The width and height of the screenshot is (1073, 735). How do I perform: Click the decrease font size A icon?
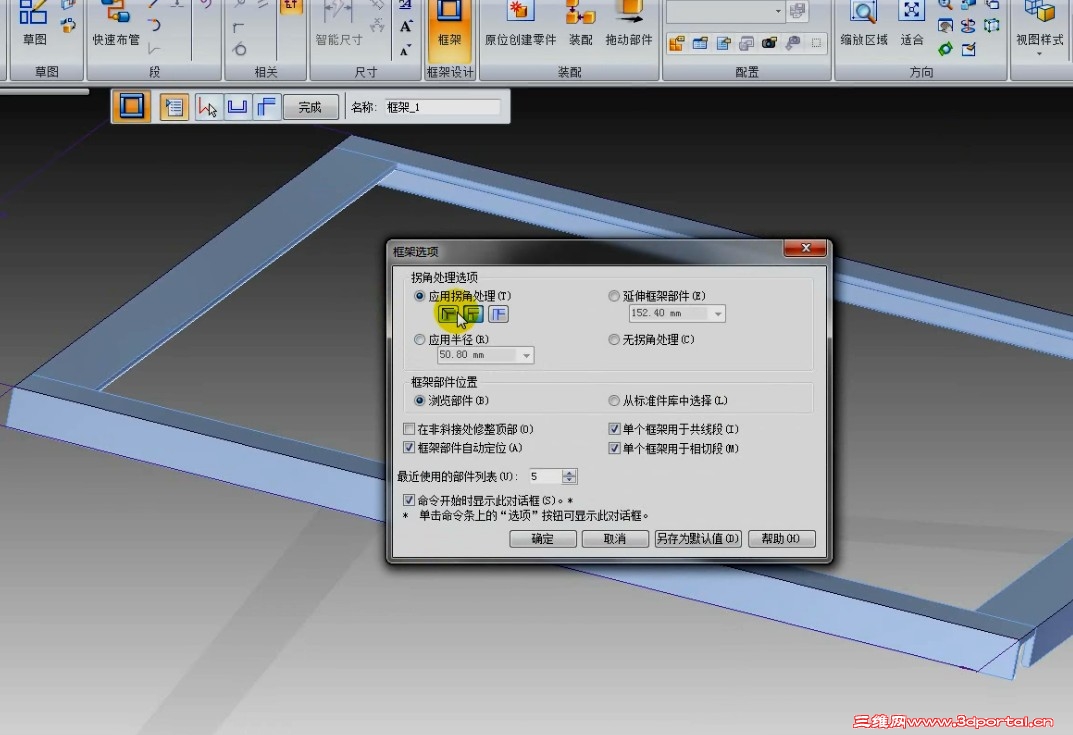(406, 50)
